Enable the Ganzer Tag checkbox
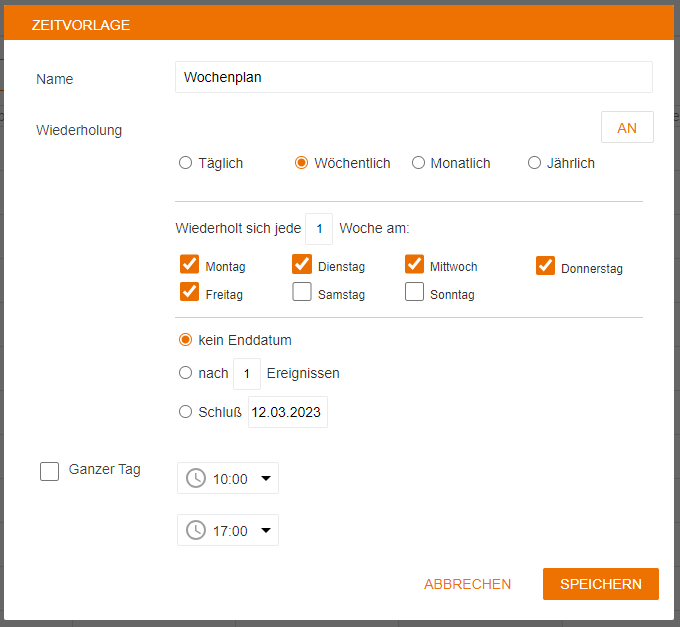The image size is (680, 627). (x=50, y=471)
